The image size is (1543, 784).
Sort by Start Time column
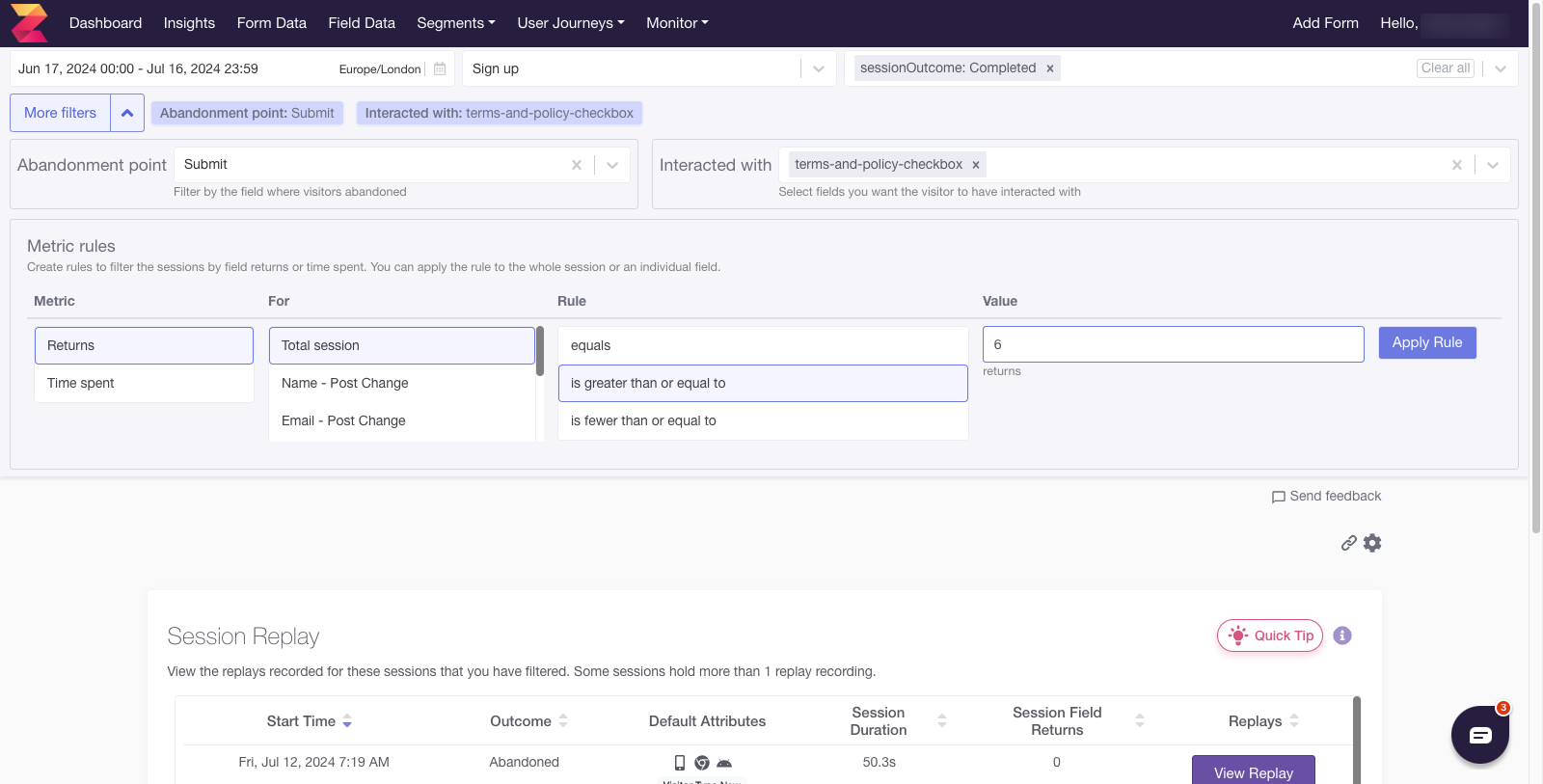pyautogui.click(x=347, y=721)
